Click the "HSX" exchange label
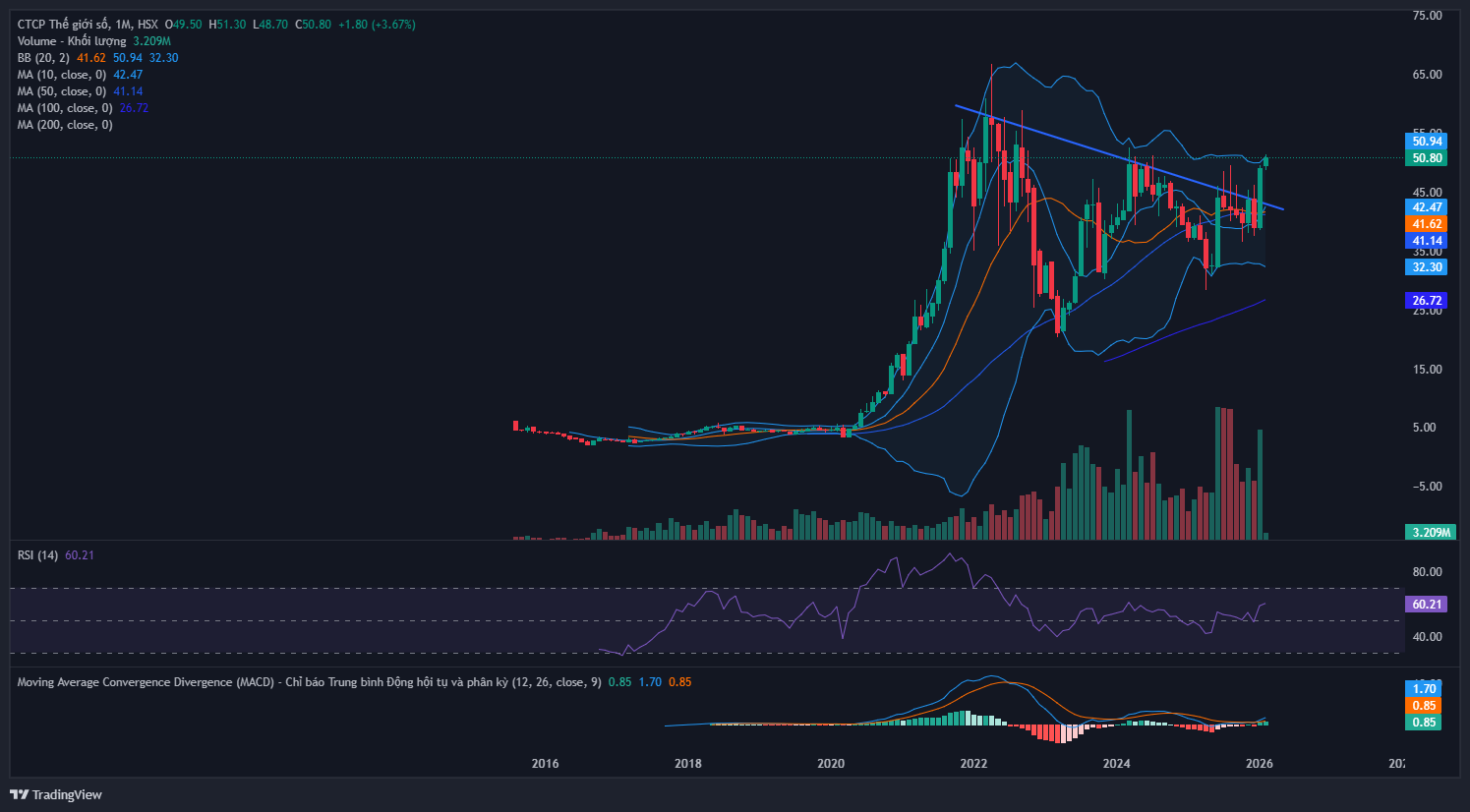1470x812 pixels. pyautogui.click(x=147, y=25)
